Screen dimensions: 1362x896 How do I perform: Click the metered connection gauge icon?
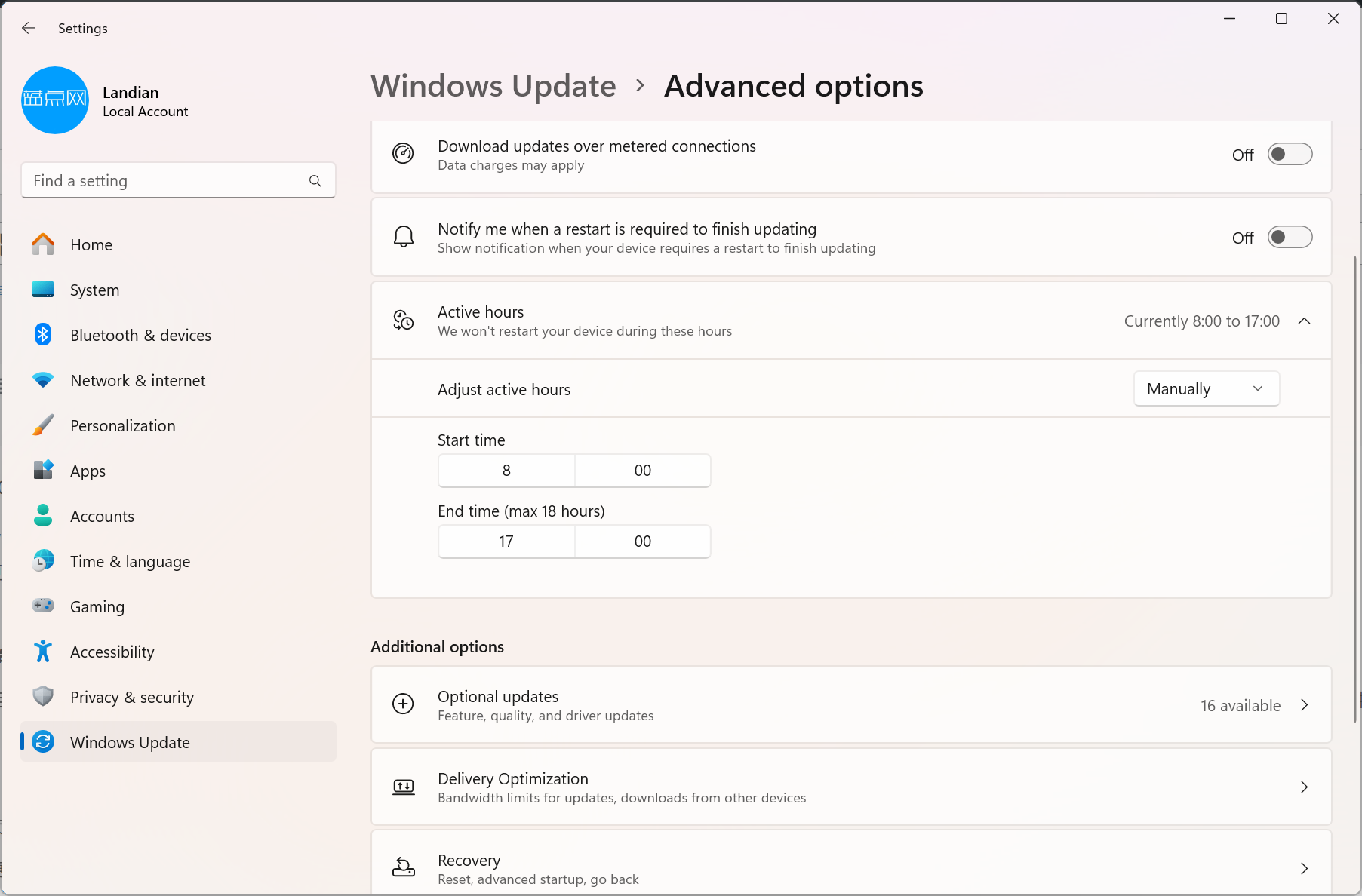pyautogui.click(x=403, y=154)
